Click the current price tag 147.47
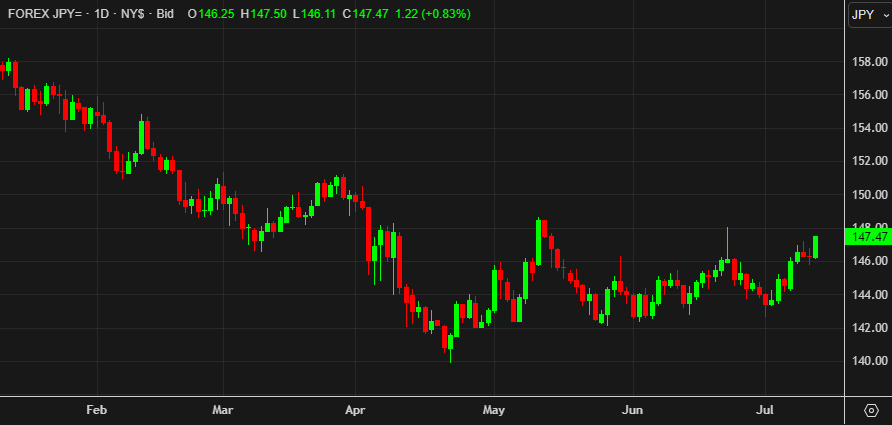Viewport: 892px width, 425px height. coord(869,237)
